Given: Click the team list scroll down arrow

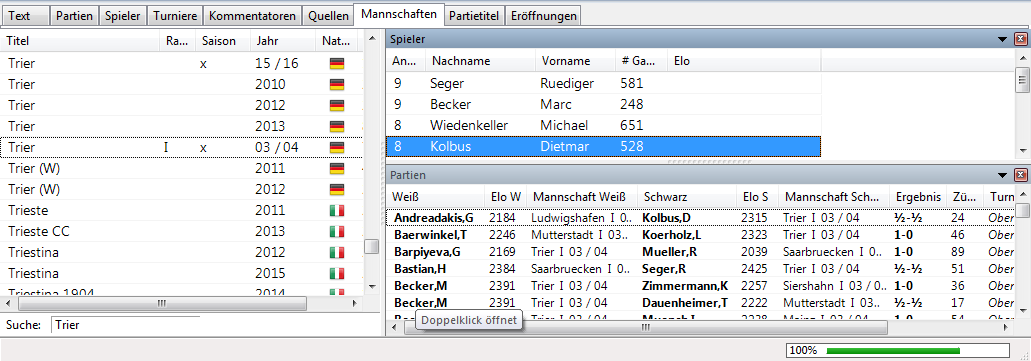Looking at the screenshot, I should pyautogui.click(x=372, y=287).
